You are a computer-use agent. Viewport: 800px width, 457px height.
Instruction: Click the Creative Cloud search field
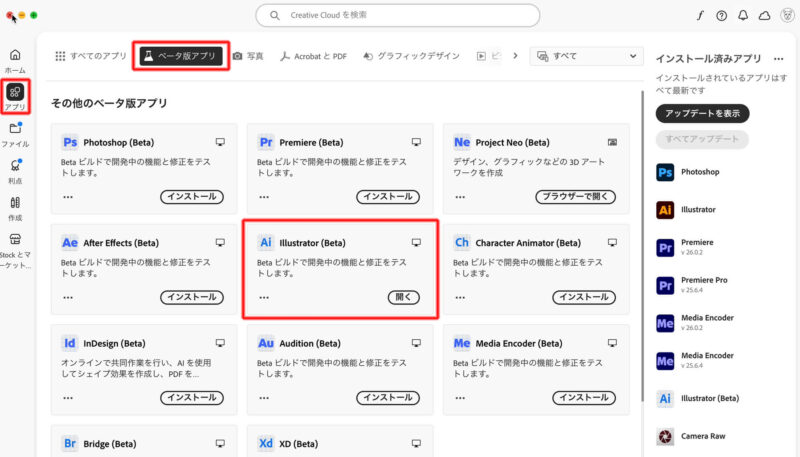397,15
